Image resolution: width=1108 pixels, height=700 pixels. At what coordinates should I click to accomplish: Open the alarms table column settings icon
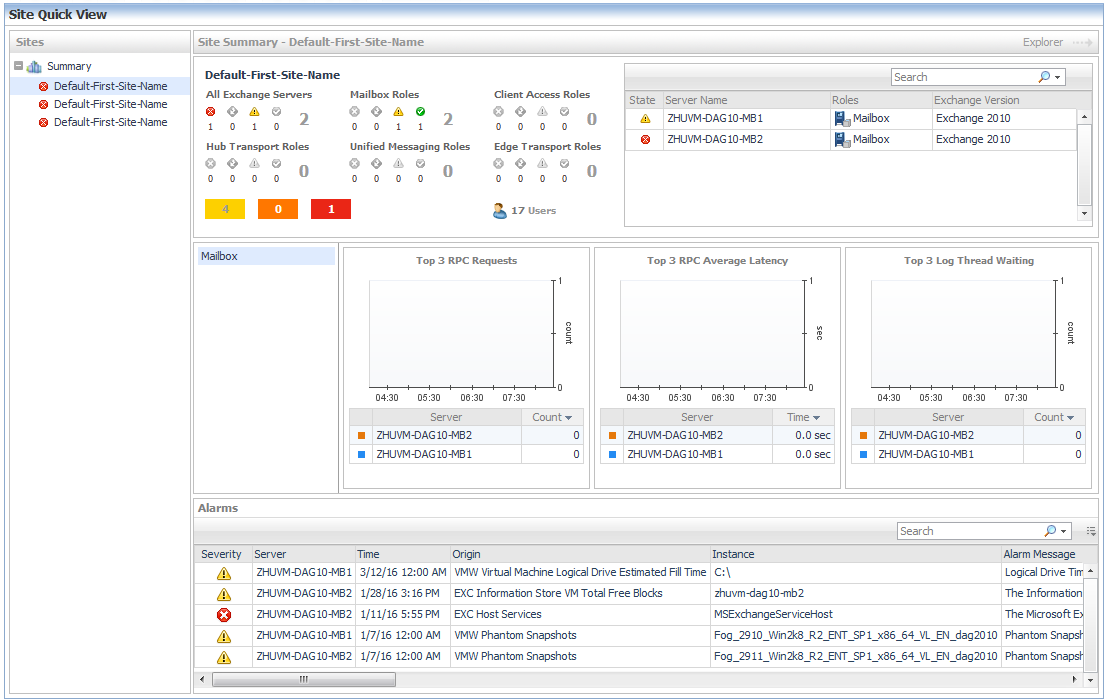[1090, 531]
